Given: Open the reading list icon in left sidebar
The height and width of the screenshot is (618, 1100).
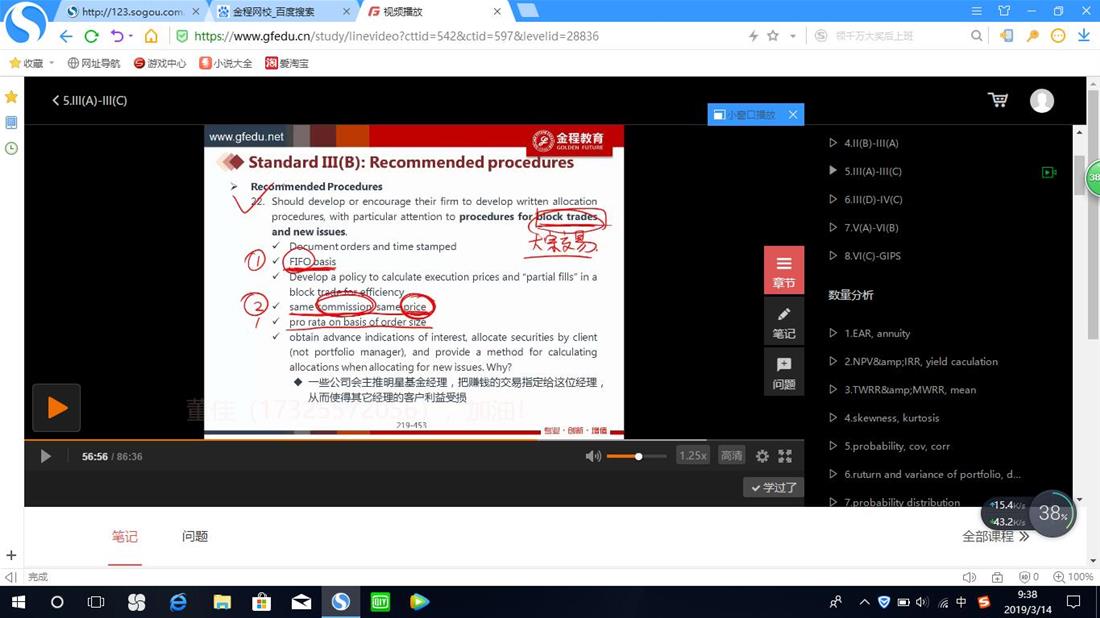Looking at the screenshot, I should coord(11,123).
